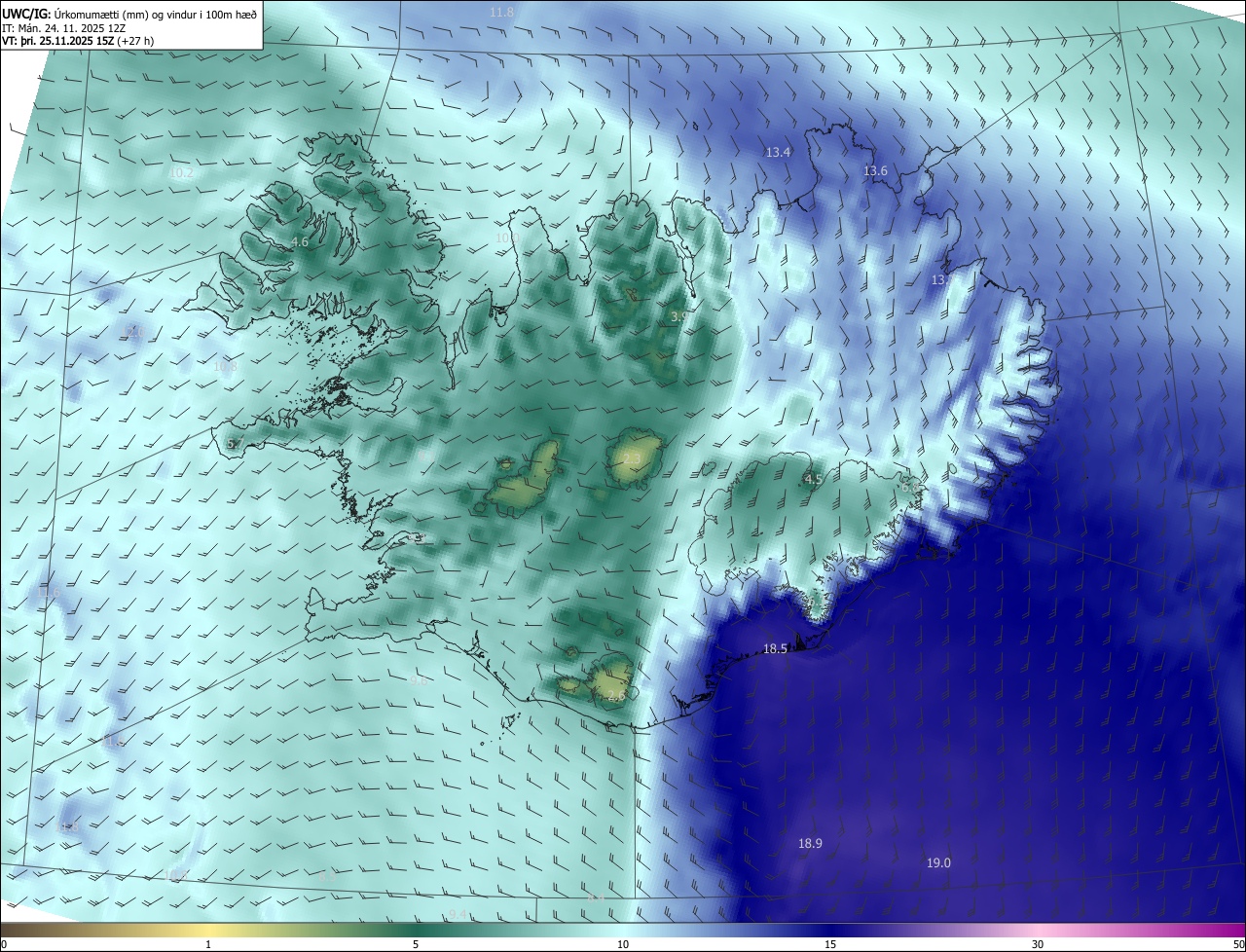Click the 5.7 value on the map

pos(235,444)
